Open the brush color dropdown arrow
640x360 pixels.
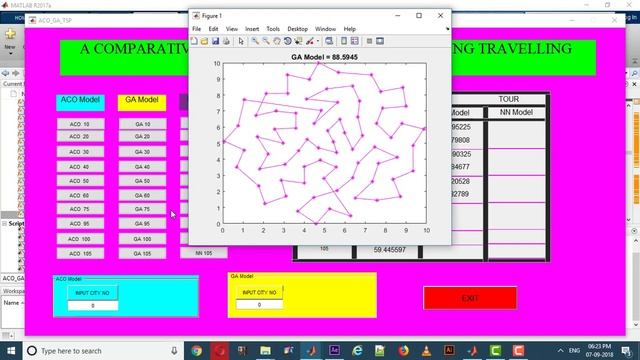click(x=318, y=41)
